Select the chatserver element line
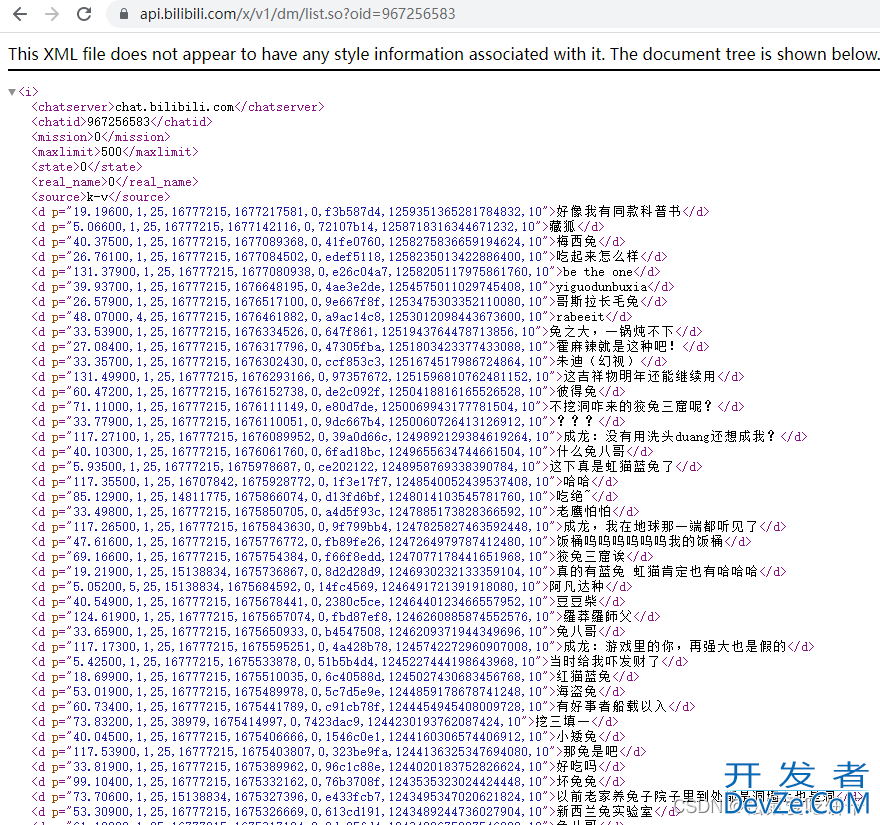880x825 pixels. (178, 107)
